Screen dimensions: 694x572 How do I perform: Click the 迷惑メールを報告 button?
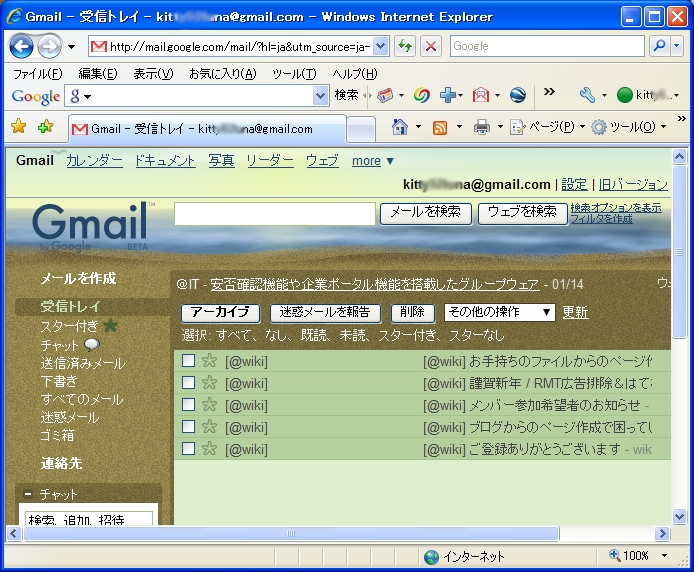(325, 313)
